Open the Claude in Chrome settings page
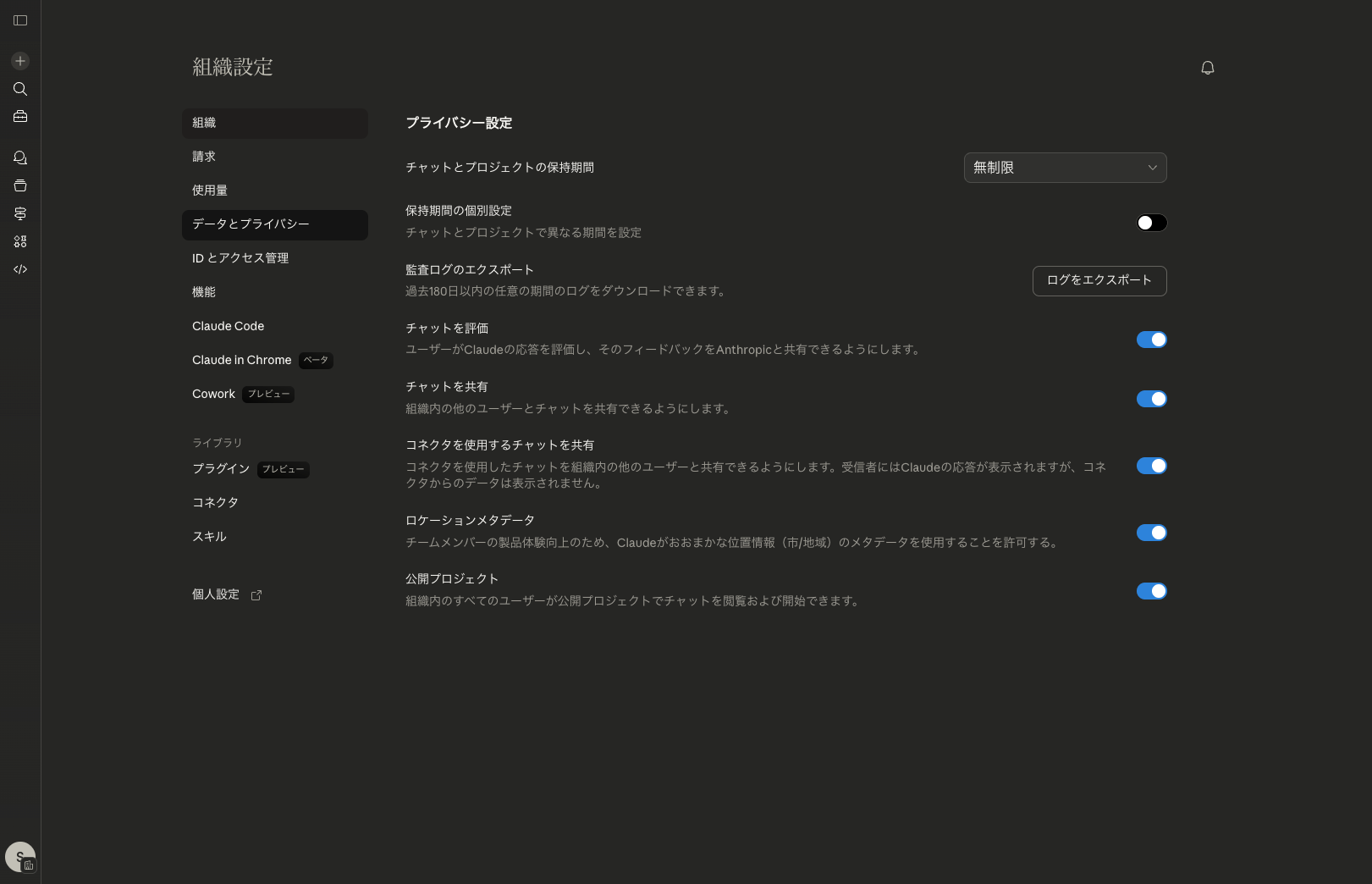 (x=242, y=360)
